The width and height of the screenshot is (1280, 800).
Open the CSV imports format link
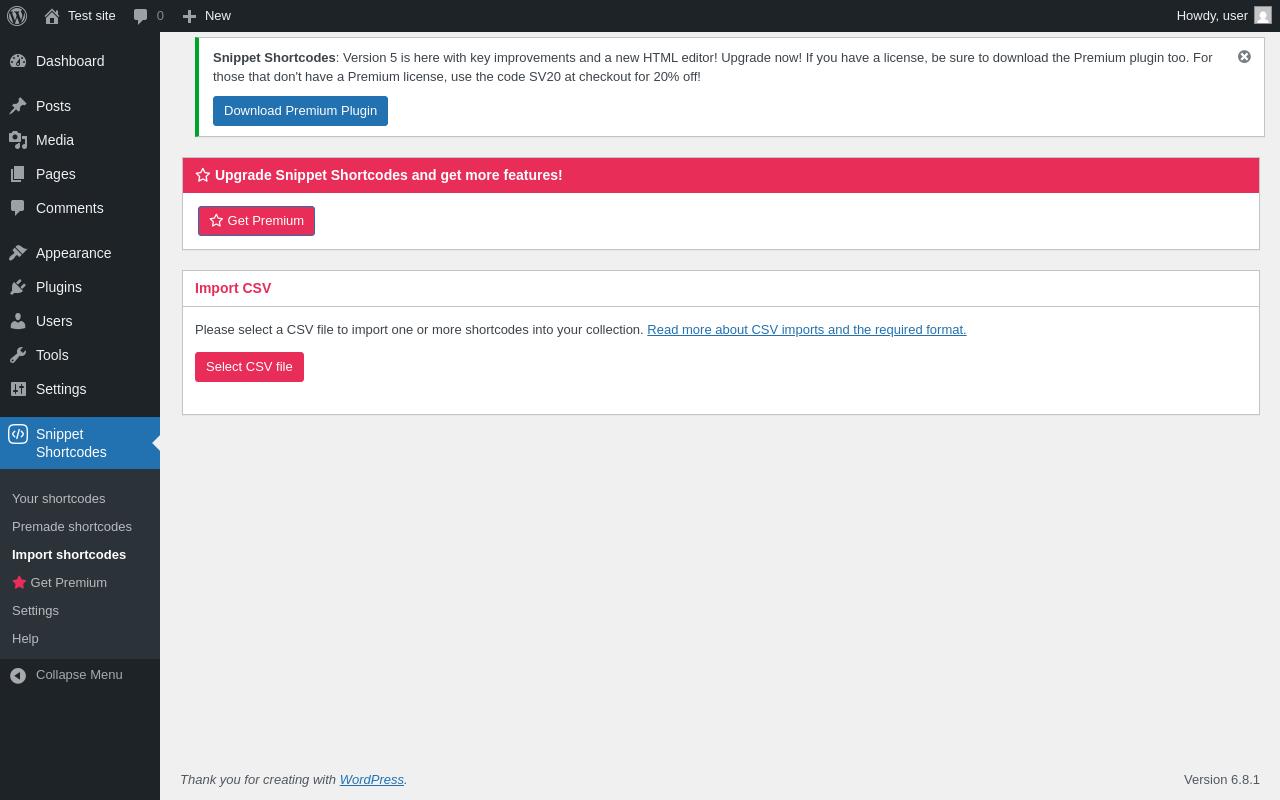click(806, 330)
